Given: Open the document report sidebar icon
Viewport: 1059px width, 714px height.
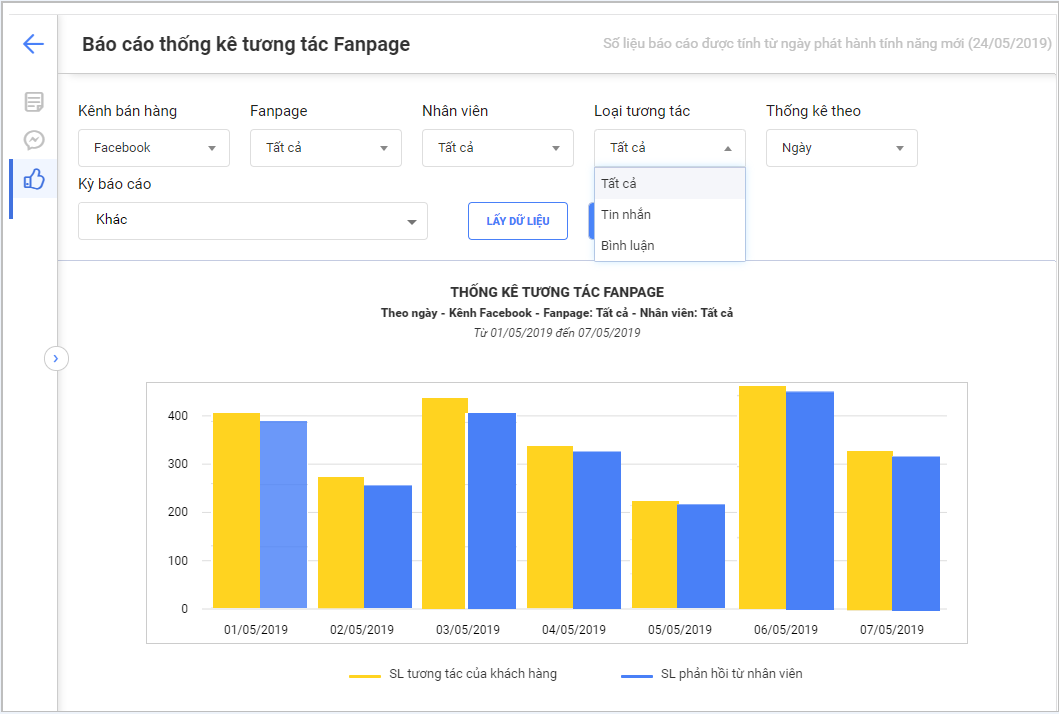Looking at the screenshot, I should click(x=34, y=102).
